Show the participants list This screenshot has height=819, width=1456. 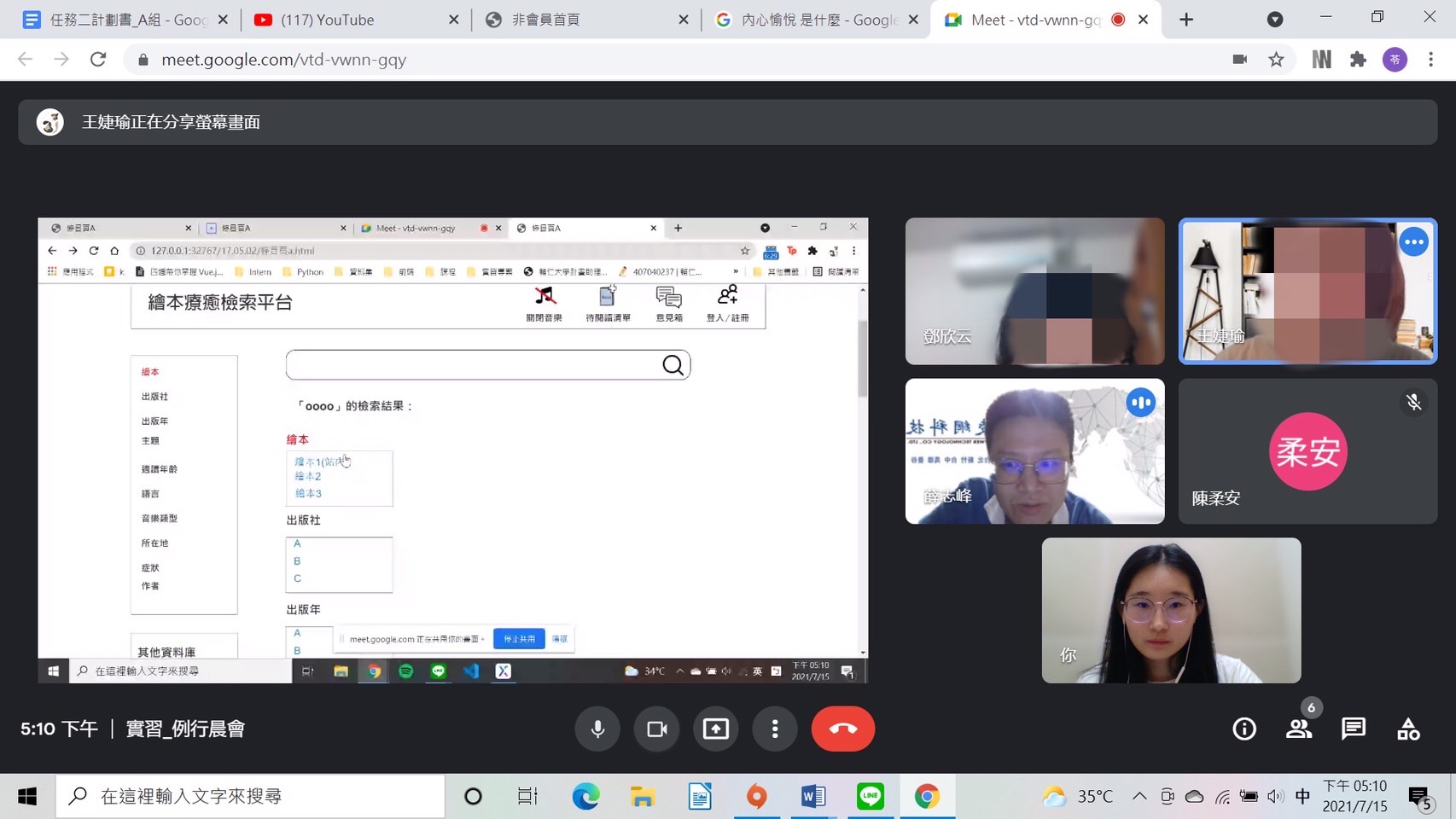click(1299, 729)
